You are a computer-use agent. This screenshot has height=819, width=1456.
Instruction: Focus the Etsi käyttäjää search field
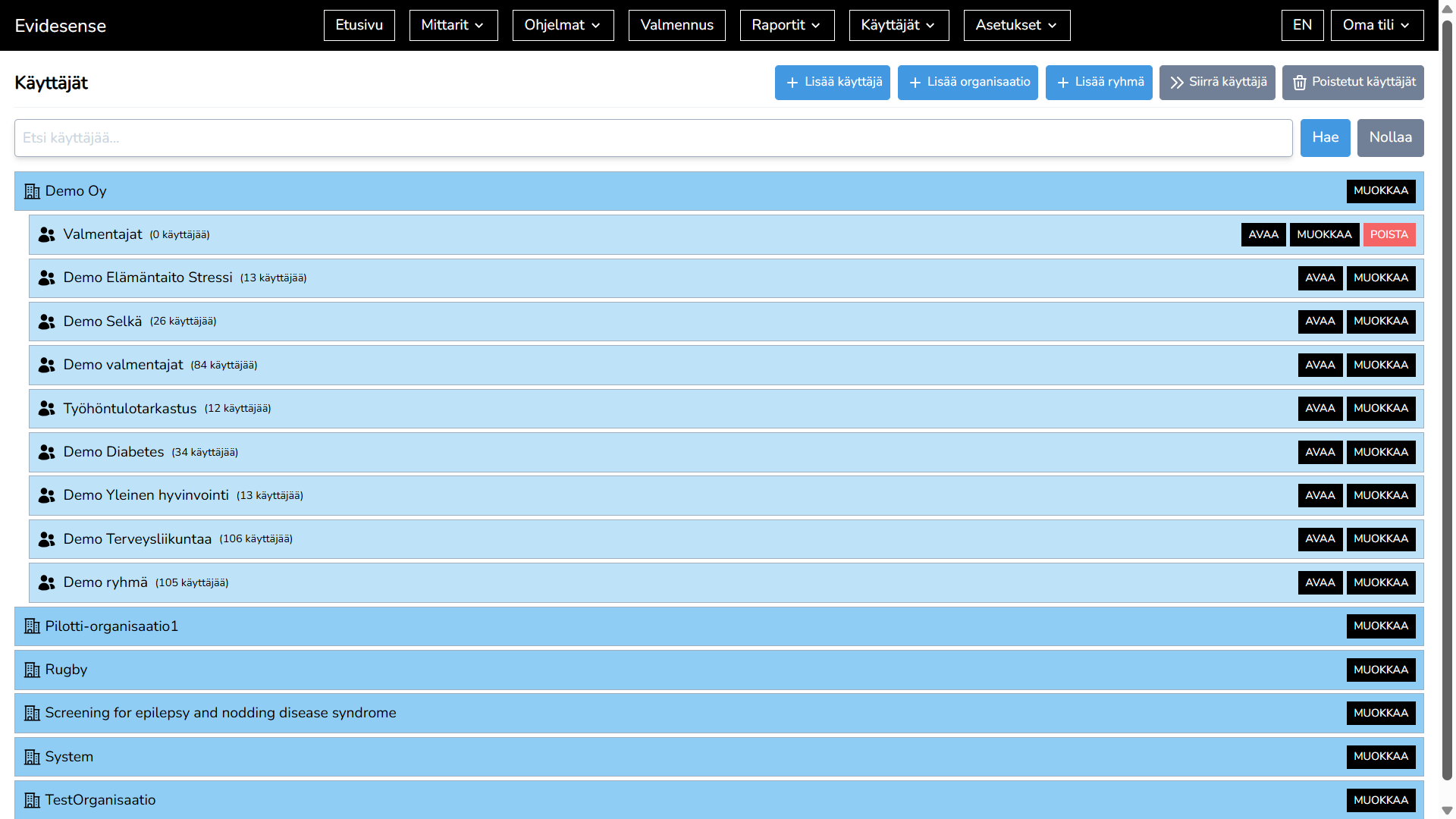[x=653, y=138]
